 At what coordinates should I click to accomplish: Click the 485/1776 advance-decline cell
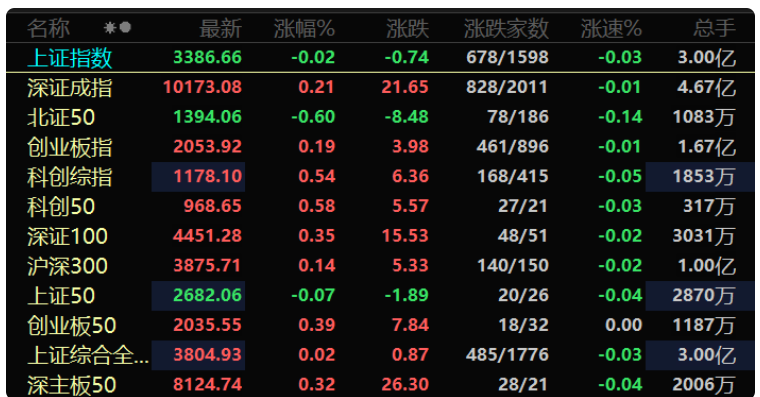pos(507,354)
